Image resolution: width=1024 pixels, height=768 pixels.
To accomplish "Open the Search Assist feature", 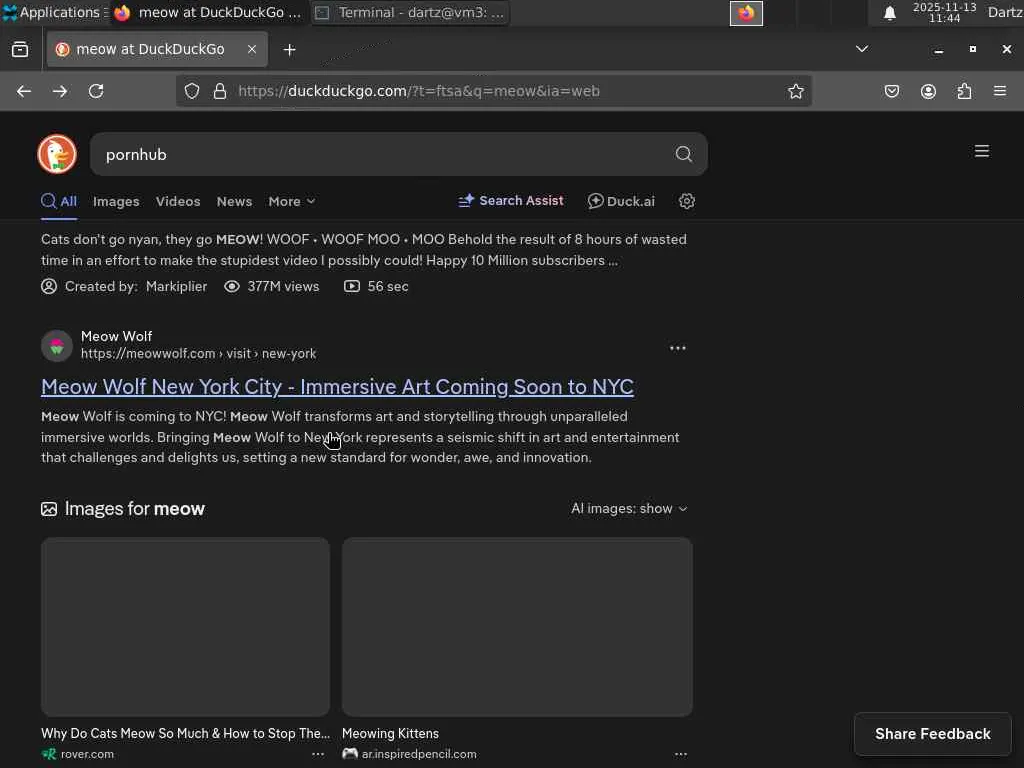I will click(x=511, y=201).
